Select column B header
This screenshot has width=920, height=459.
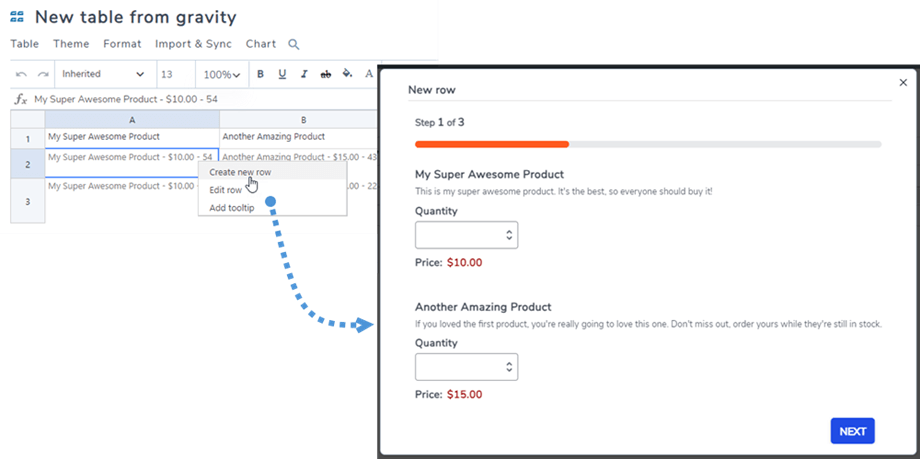click(x=302, y=119)
